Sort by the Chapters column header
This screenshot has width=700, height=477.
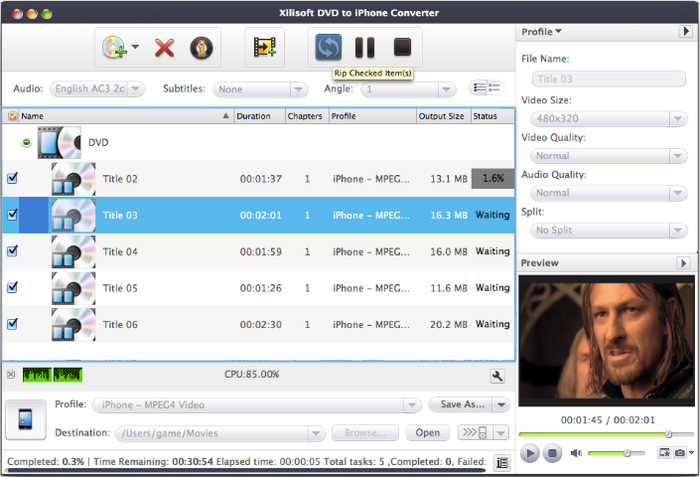pyautogui.click(x=307, y=116)
